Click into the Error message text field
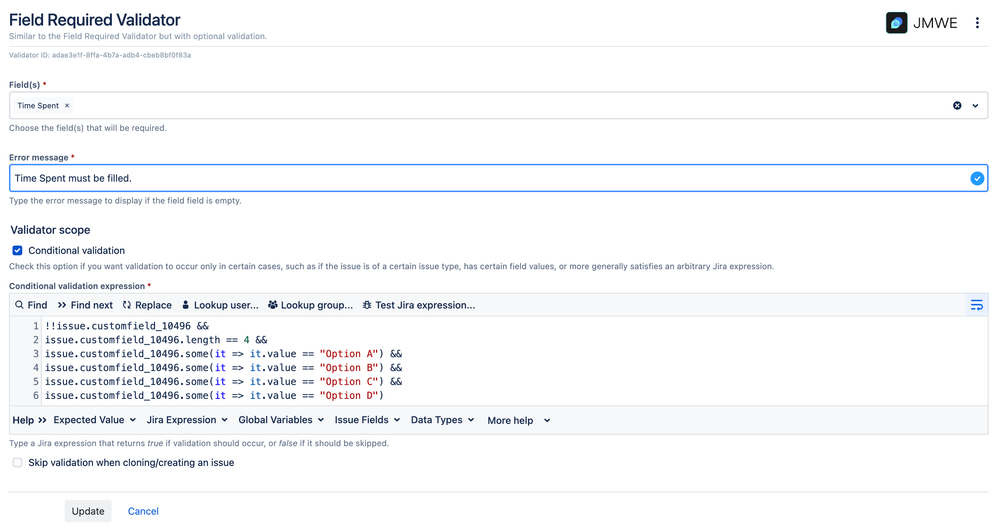This screenshot has height=528, width=999. 498,178
